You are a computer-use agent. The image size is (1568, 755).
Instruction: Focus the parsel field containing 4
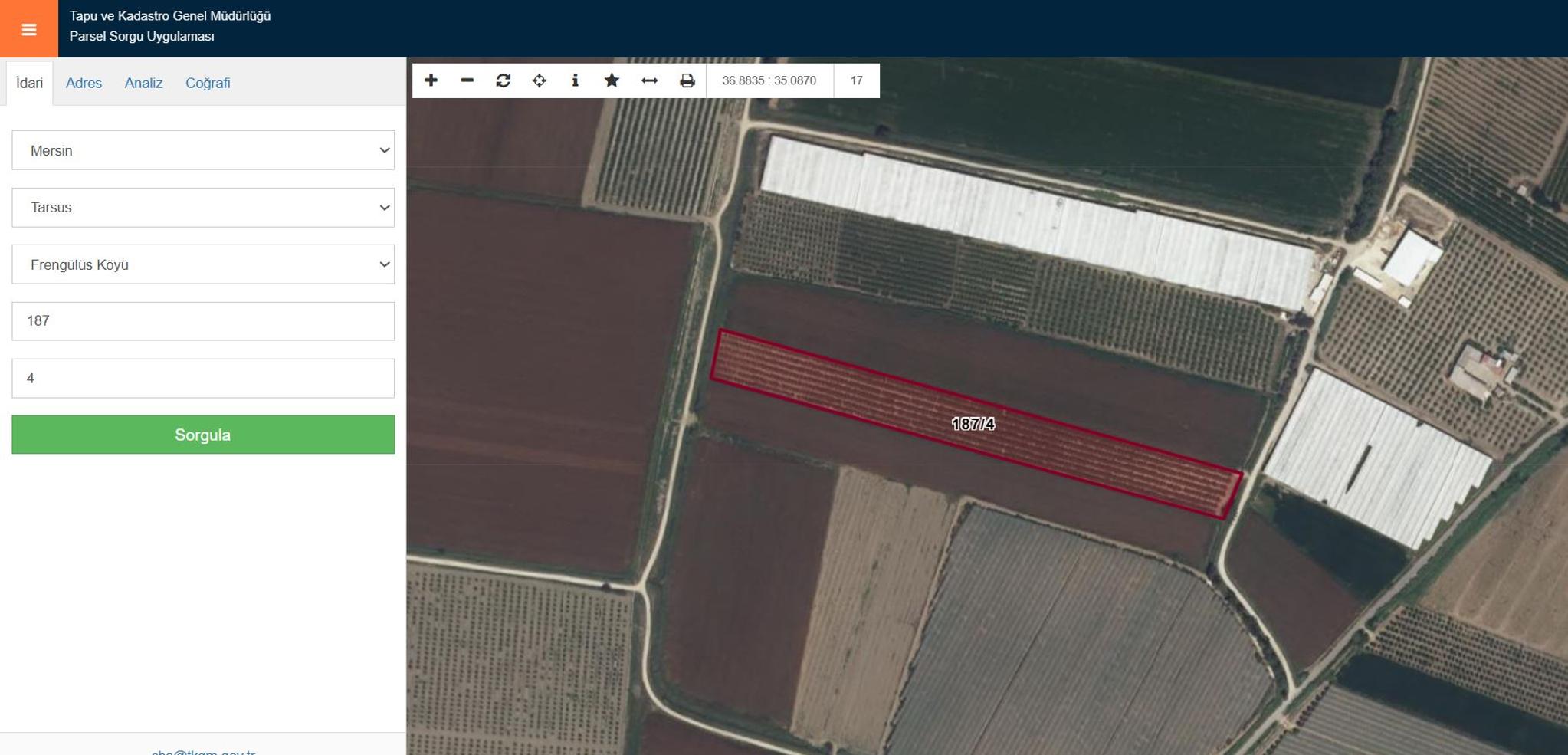point(203,378)
